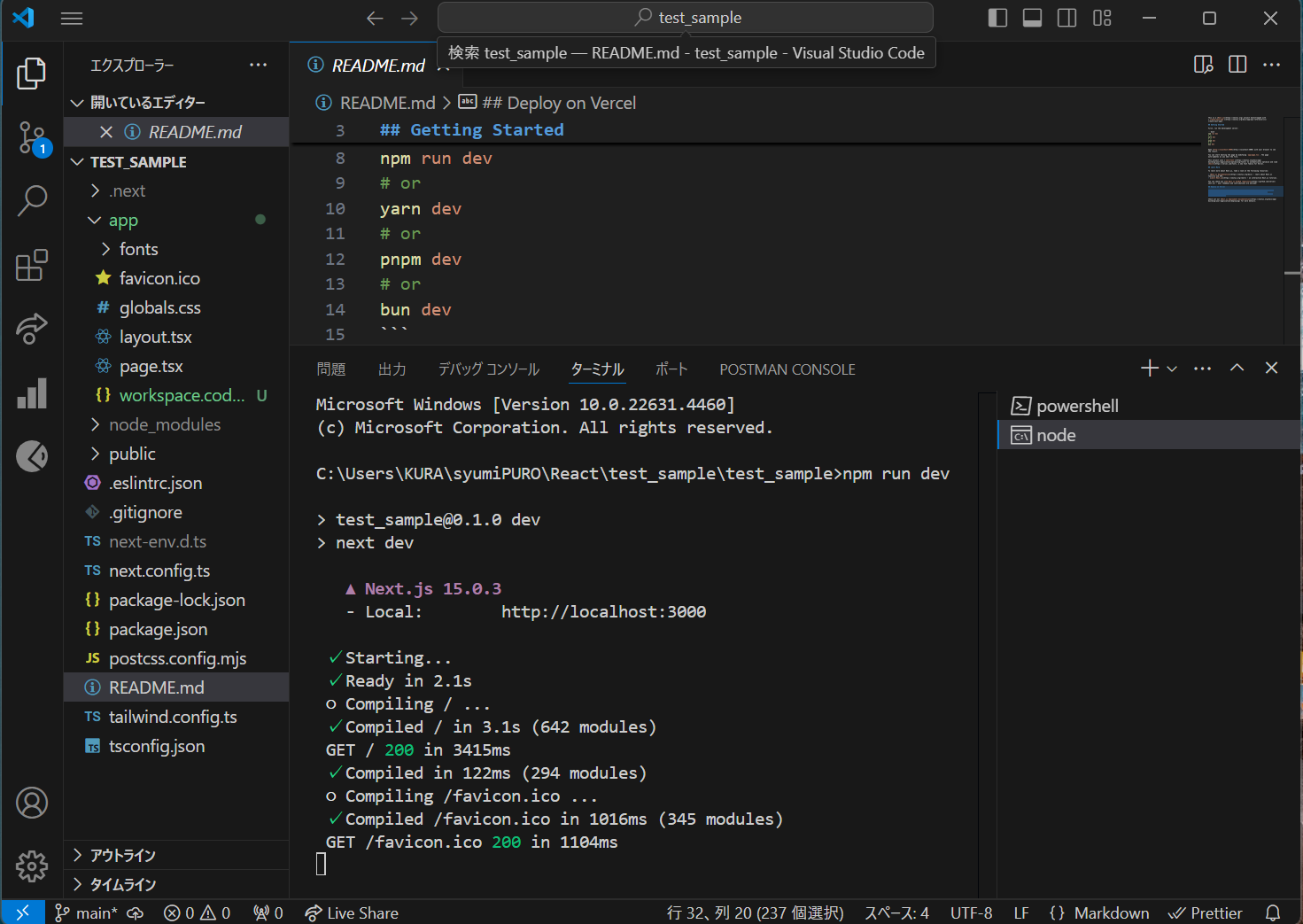
Task: Open the Search view in activity bar
Action: coord(32,201)
